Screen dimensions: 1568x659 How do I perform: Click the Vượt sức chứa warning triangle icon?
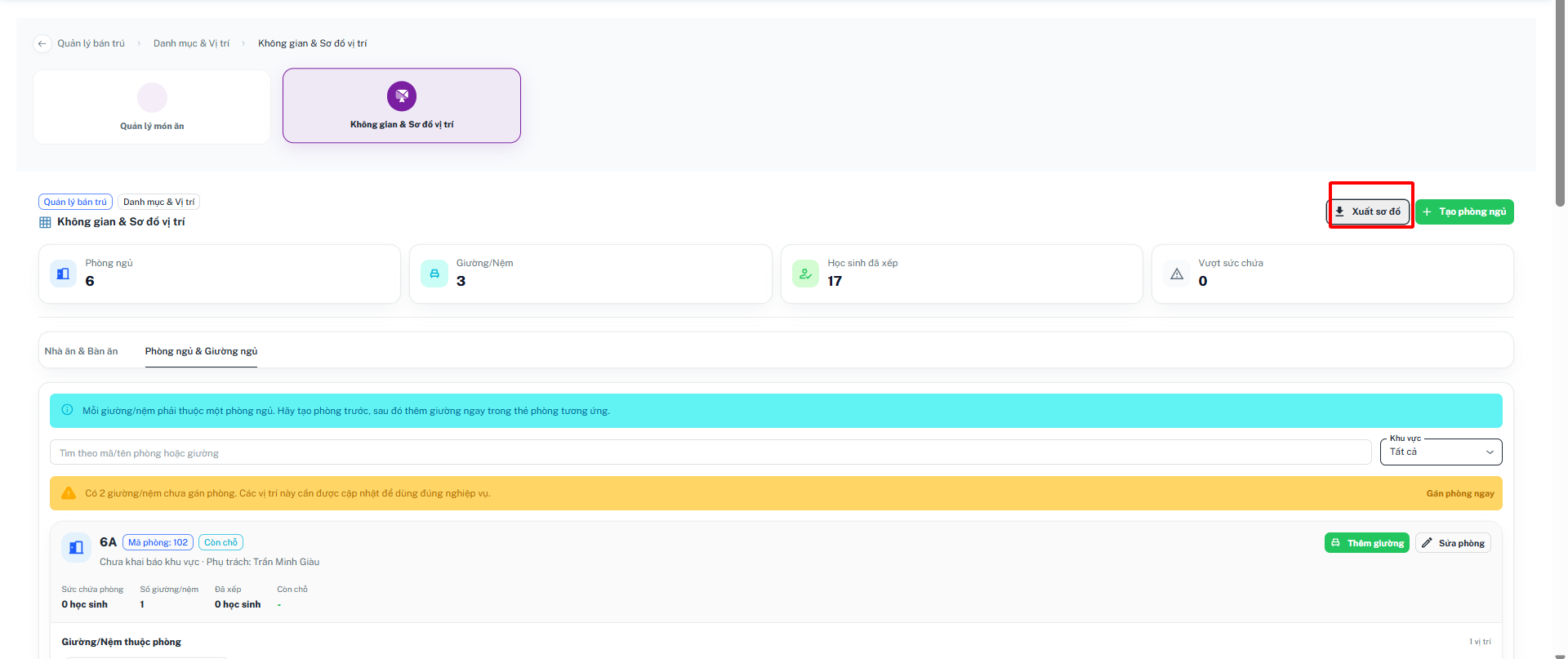click(1177, 274)
